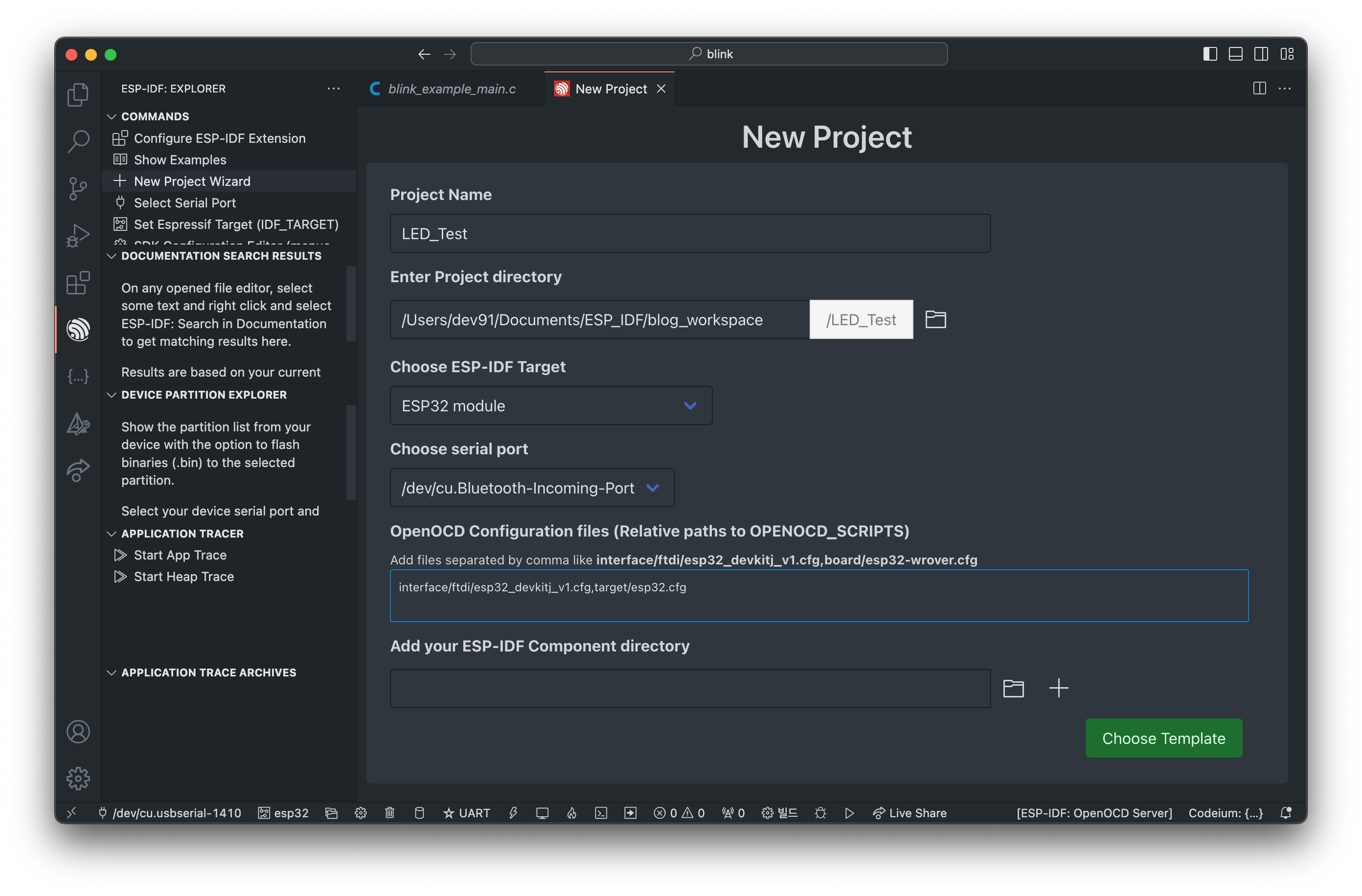Click the Choose Template button

pos(1163,738)
